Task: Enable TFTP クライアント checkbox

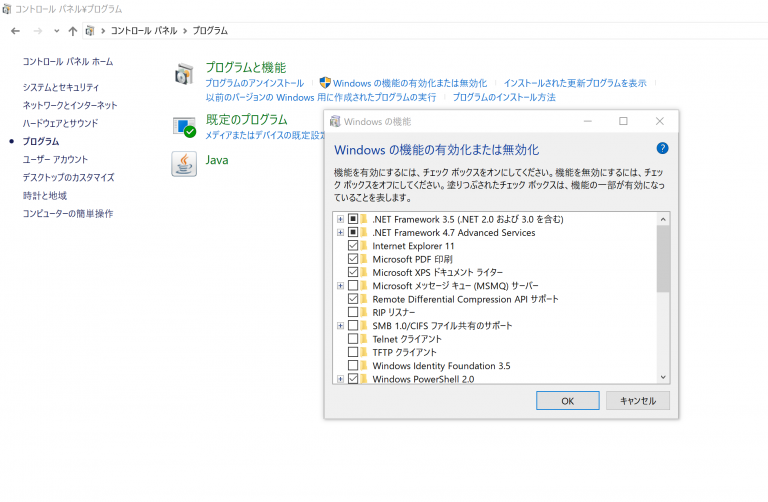Action: click(353, 352)
